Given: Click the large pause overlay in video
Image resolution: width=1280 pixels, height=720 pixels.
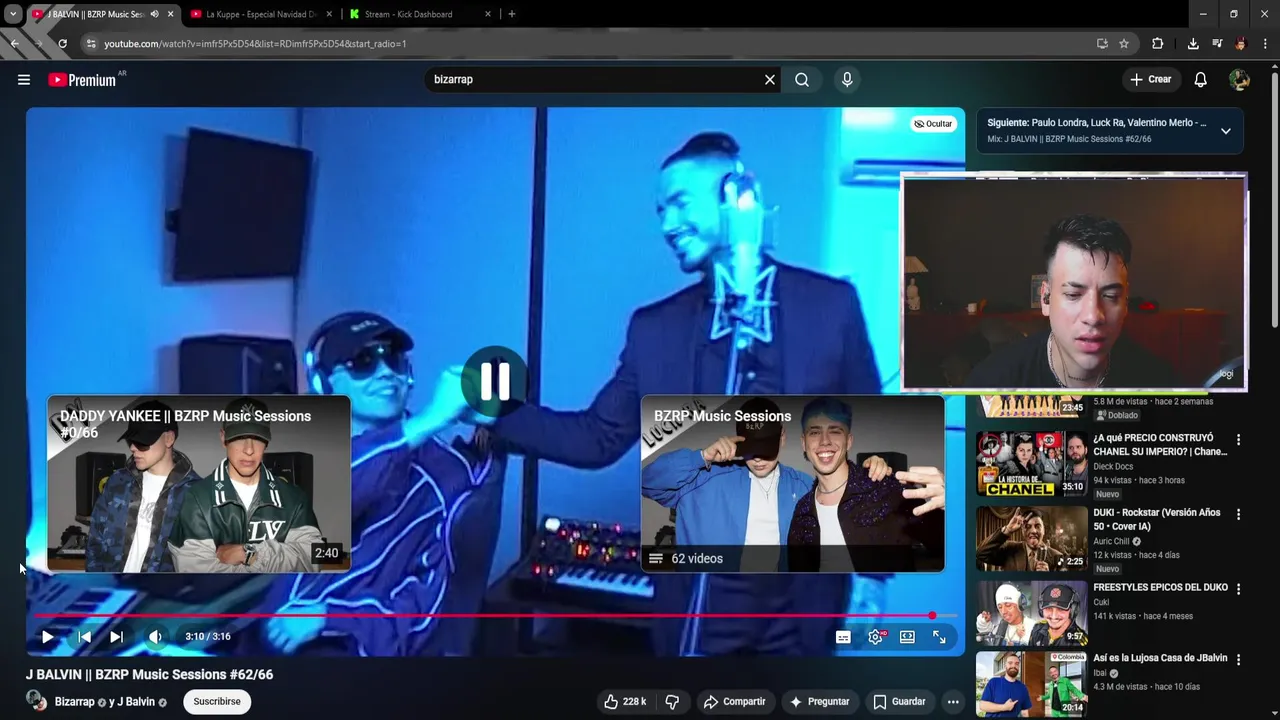Looking at the screenshot, I should point(494,381).
